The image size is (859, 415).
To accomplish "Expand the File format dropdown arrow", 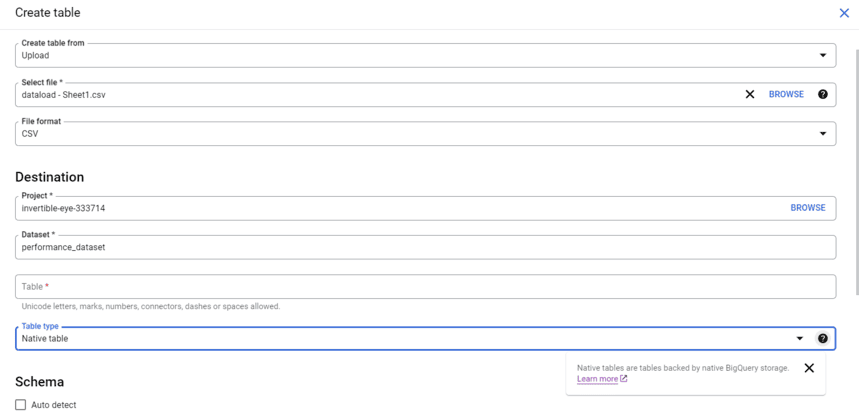I will pyautogui.click(x=822, y=134).
